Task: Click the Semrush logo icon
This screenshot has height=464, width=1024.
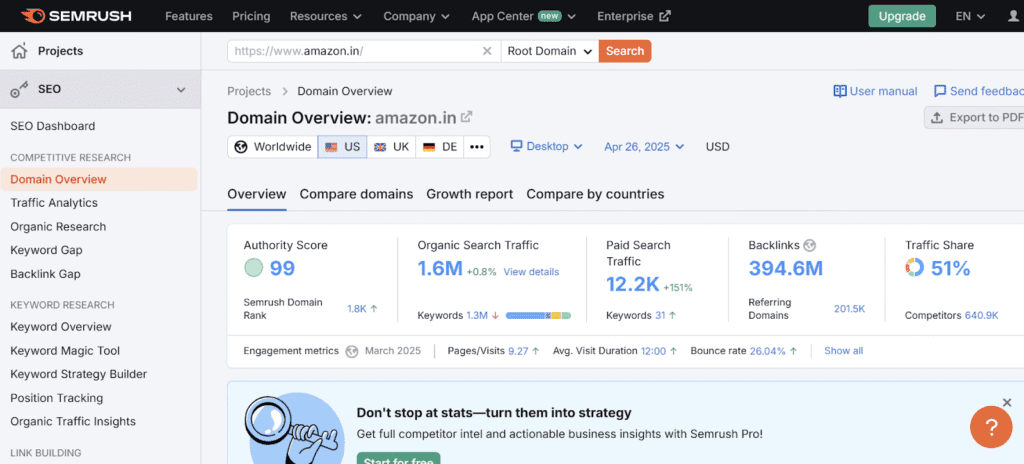Action: coord(30,16)
